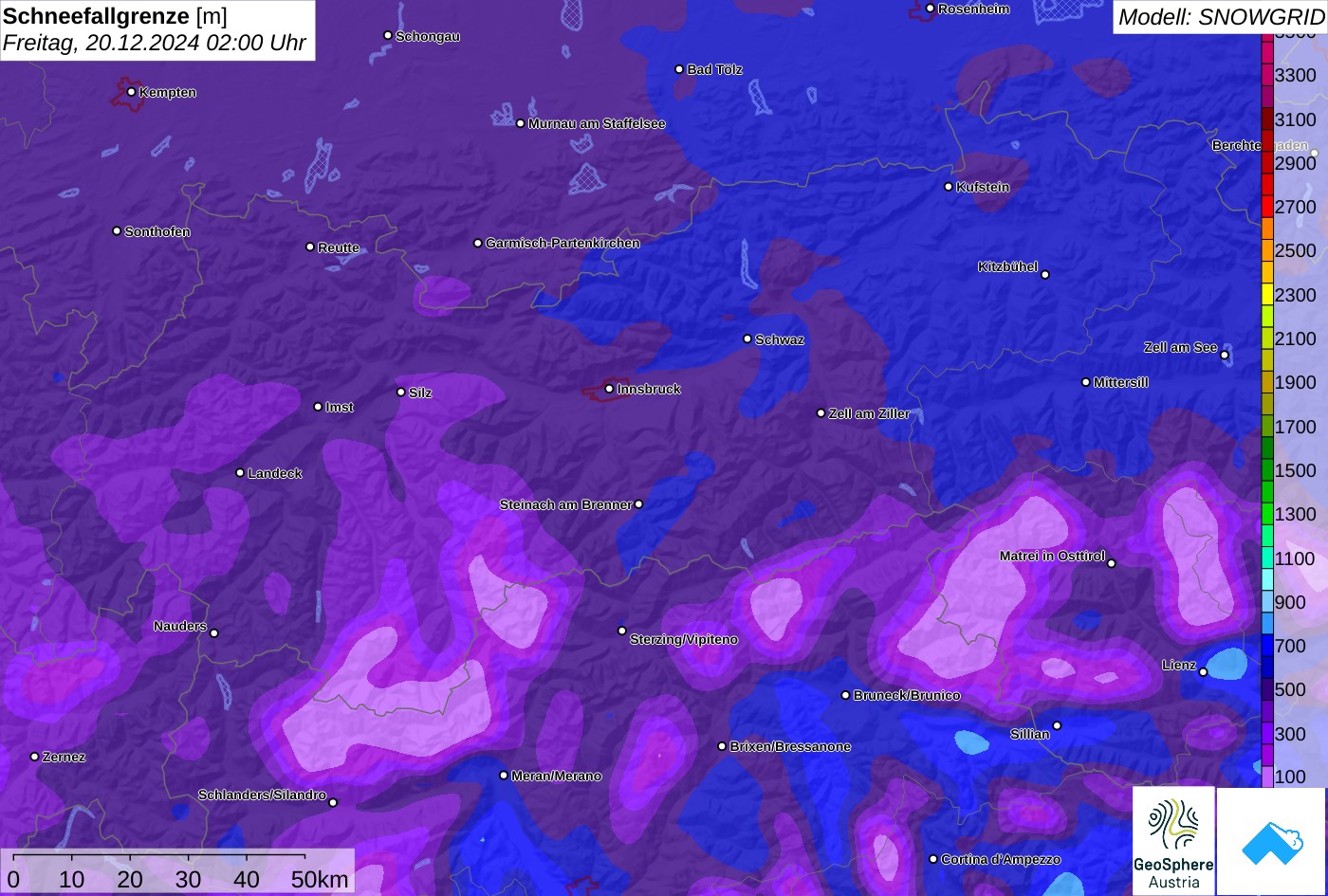Click the Mittersill town label

click(x=1121, y=382)
